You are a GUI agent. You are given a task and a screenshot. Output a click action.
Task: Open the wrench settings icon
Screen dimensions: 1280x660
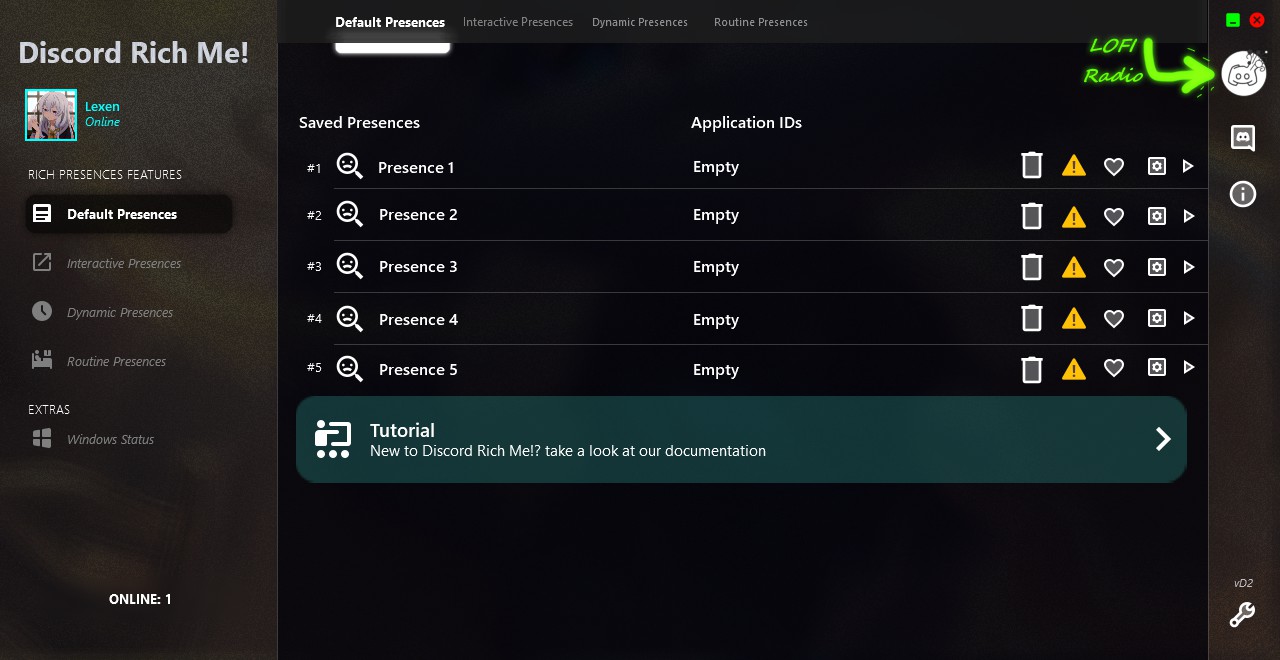[x=1242, y=615]
